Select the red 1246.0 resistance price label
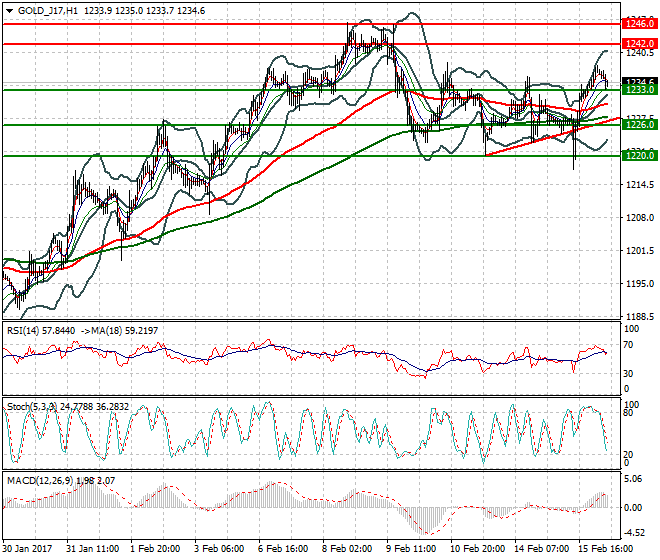The width and height of the screenshot is (660, 560). click(x=640, y=24)
